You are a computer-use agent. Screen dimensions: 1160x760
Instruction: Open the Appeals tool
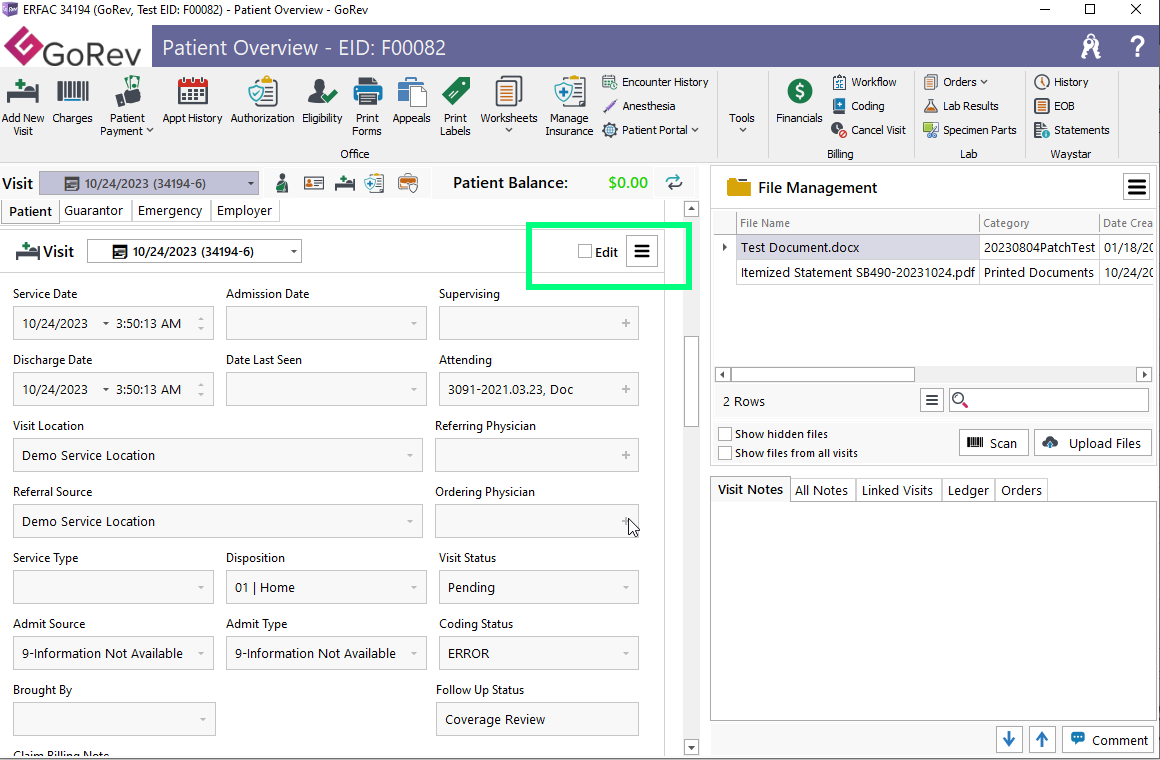pyautogui.click(x=411, y=102)
